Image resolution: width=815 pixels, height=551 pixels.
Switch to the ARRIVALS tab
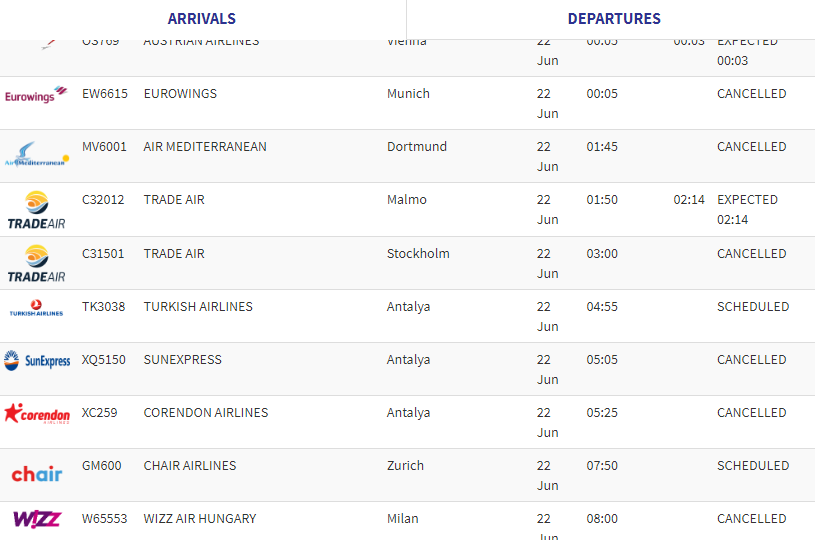coord(202,19)
